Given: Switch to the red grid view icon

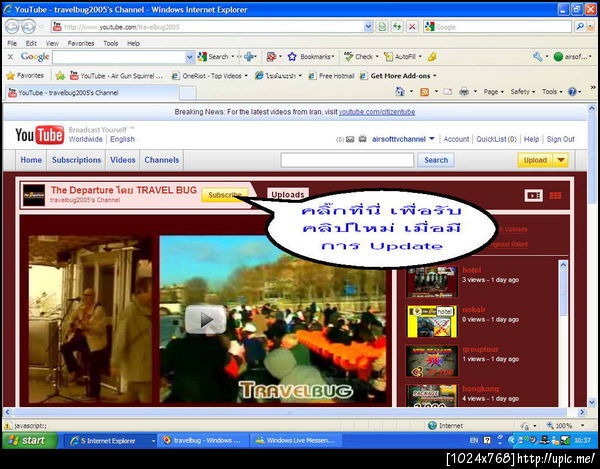Looking at the screenshot, I should point(555,196).
